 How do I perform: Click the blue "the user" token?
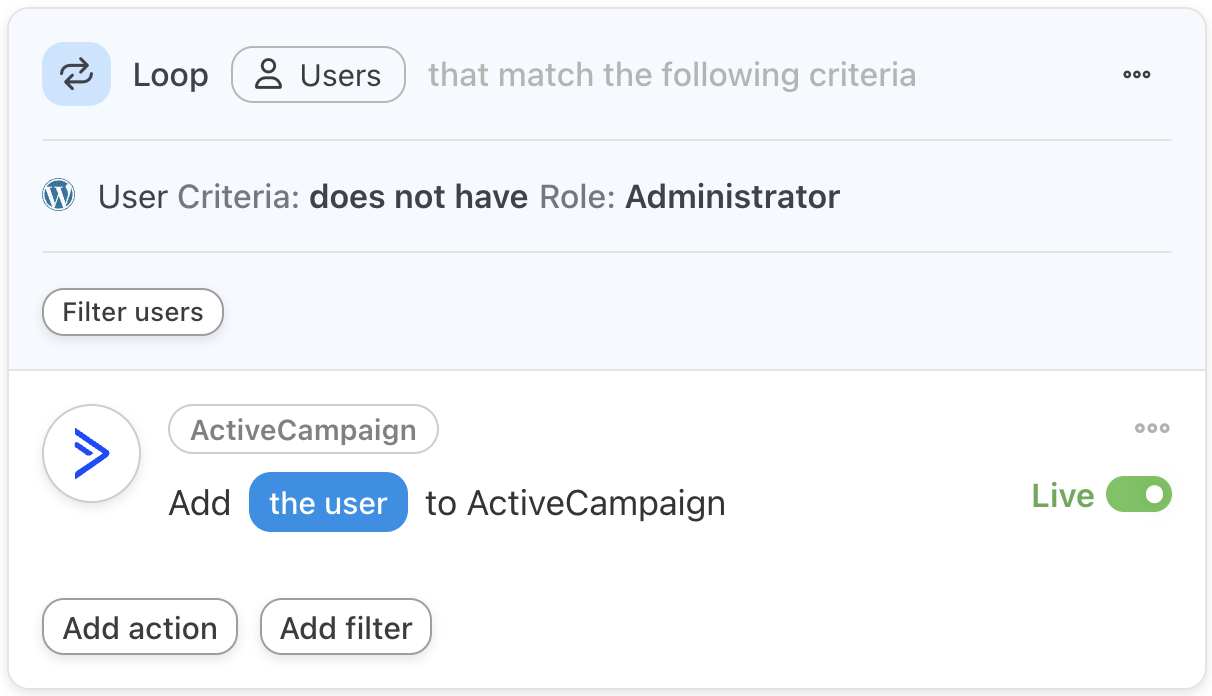pos(328,502)
